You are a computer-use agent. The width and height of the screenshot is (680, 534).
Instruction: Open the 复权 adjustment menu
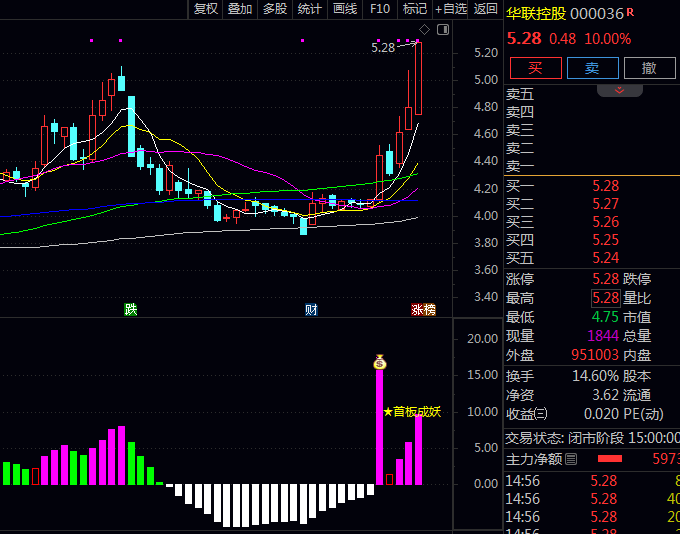[206, 9]
